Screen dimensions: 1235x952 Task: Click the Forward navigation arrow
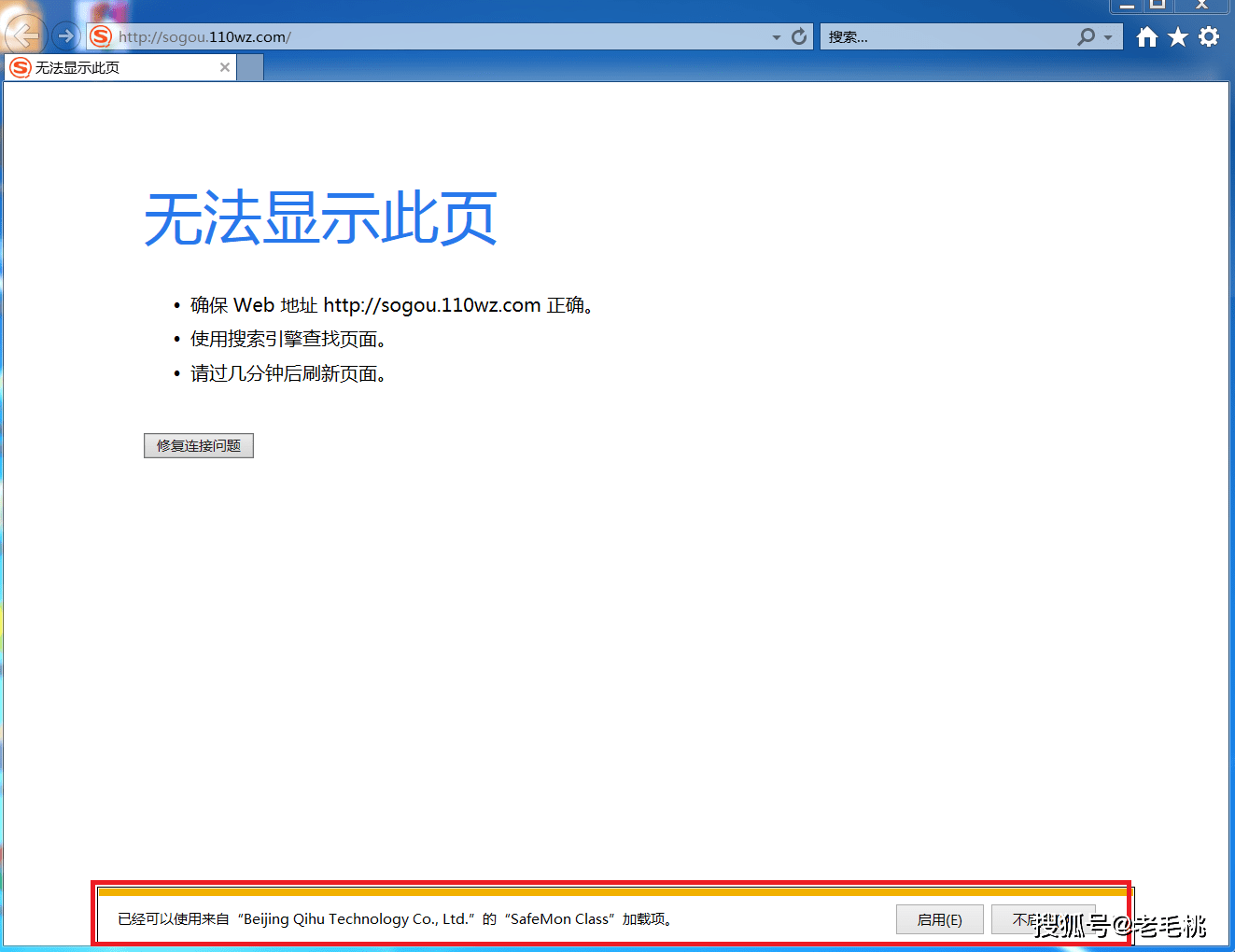(65, 36)
